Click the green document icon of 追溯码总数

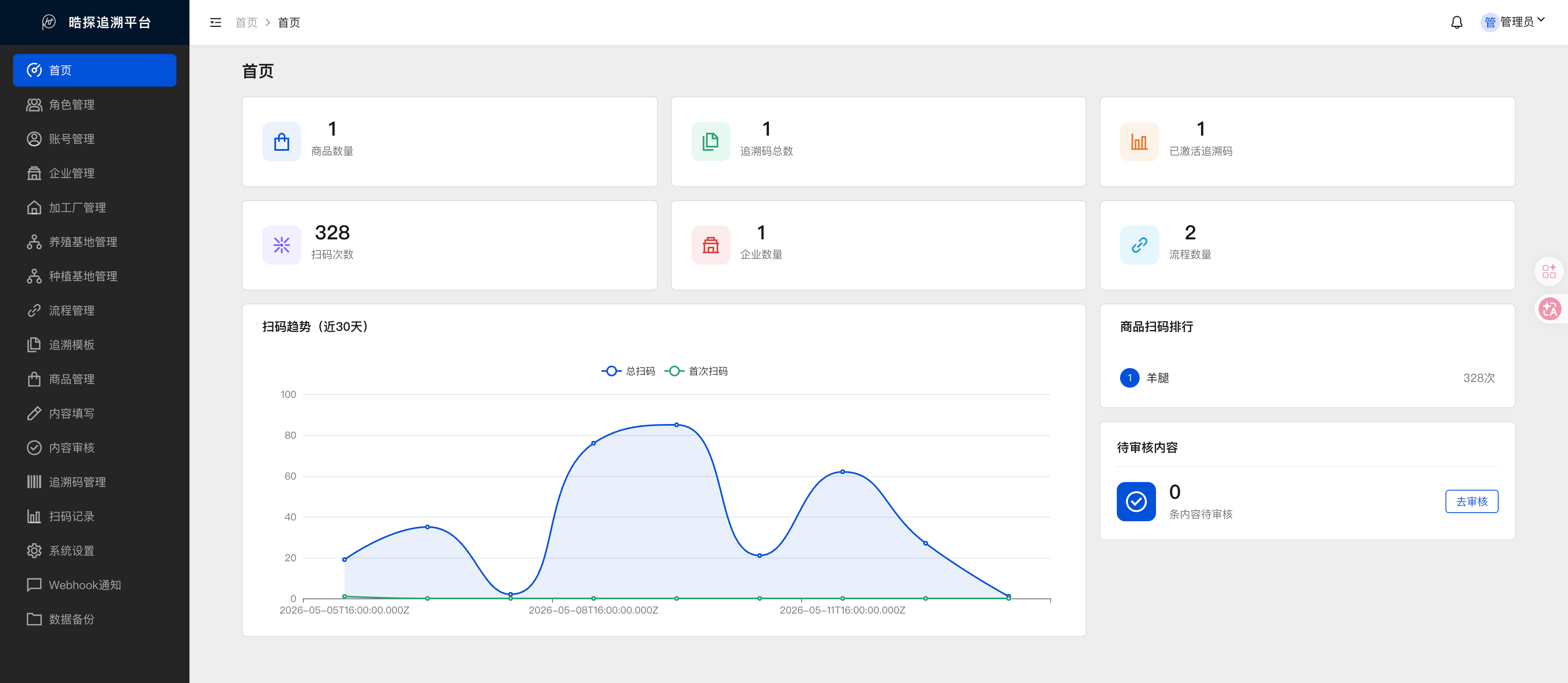pos(710,142)
